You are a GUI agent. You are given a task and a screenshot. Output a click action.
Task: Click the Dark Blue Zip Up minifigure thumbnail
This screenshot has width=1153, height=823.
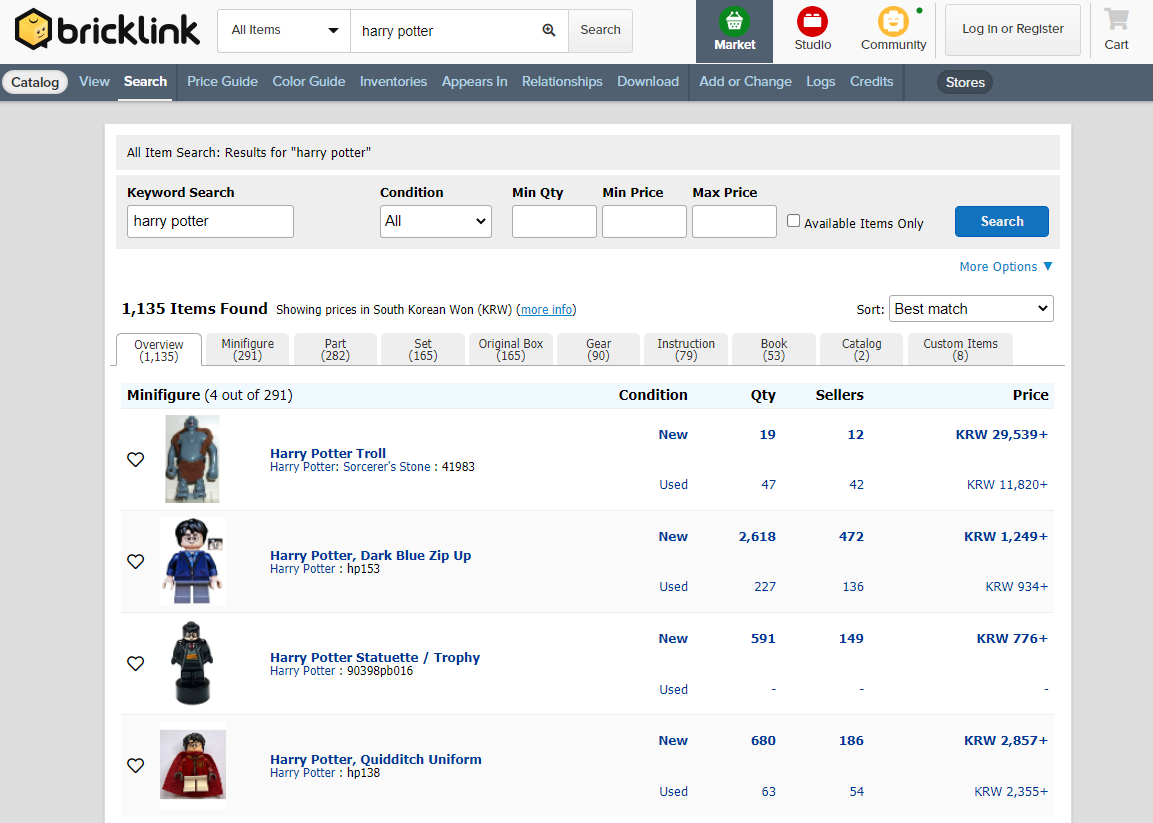pyautogui.click(x=193, y=561)
